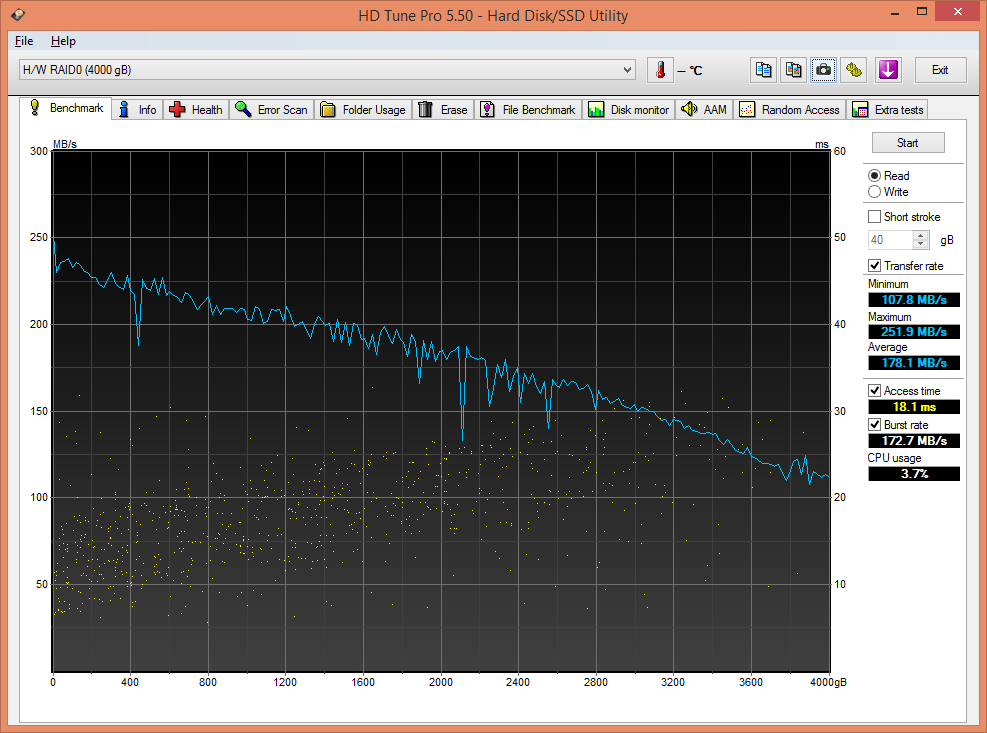The height and width of the screenshot is (733, 987).
Task: Click the Start benchmark button
Action: pos(908,143)
